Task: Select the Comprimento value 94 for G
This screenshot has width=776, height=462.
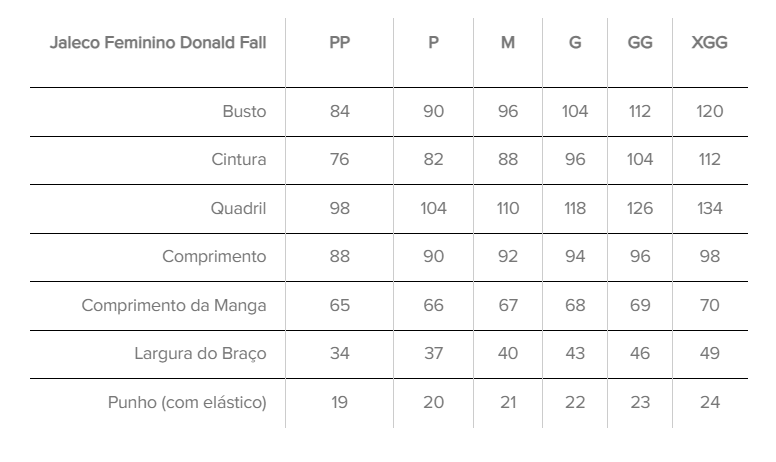Action: [x=575, y=256]
